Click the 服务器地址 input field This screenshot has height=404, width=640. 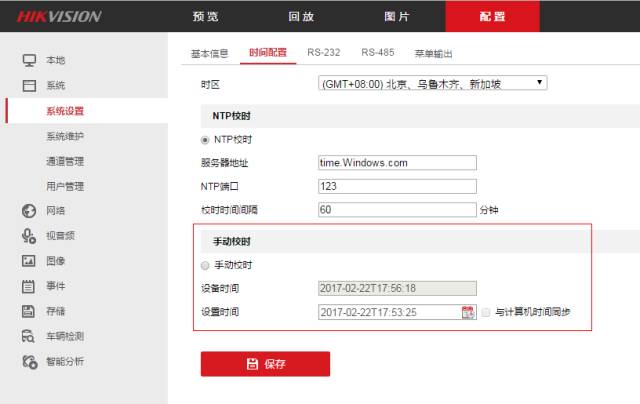point(397,162)
